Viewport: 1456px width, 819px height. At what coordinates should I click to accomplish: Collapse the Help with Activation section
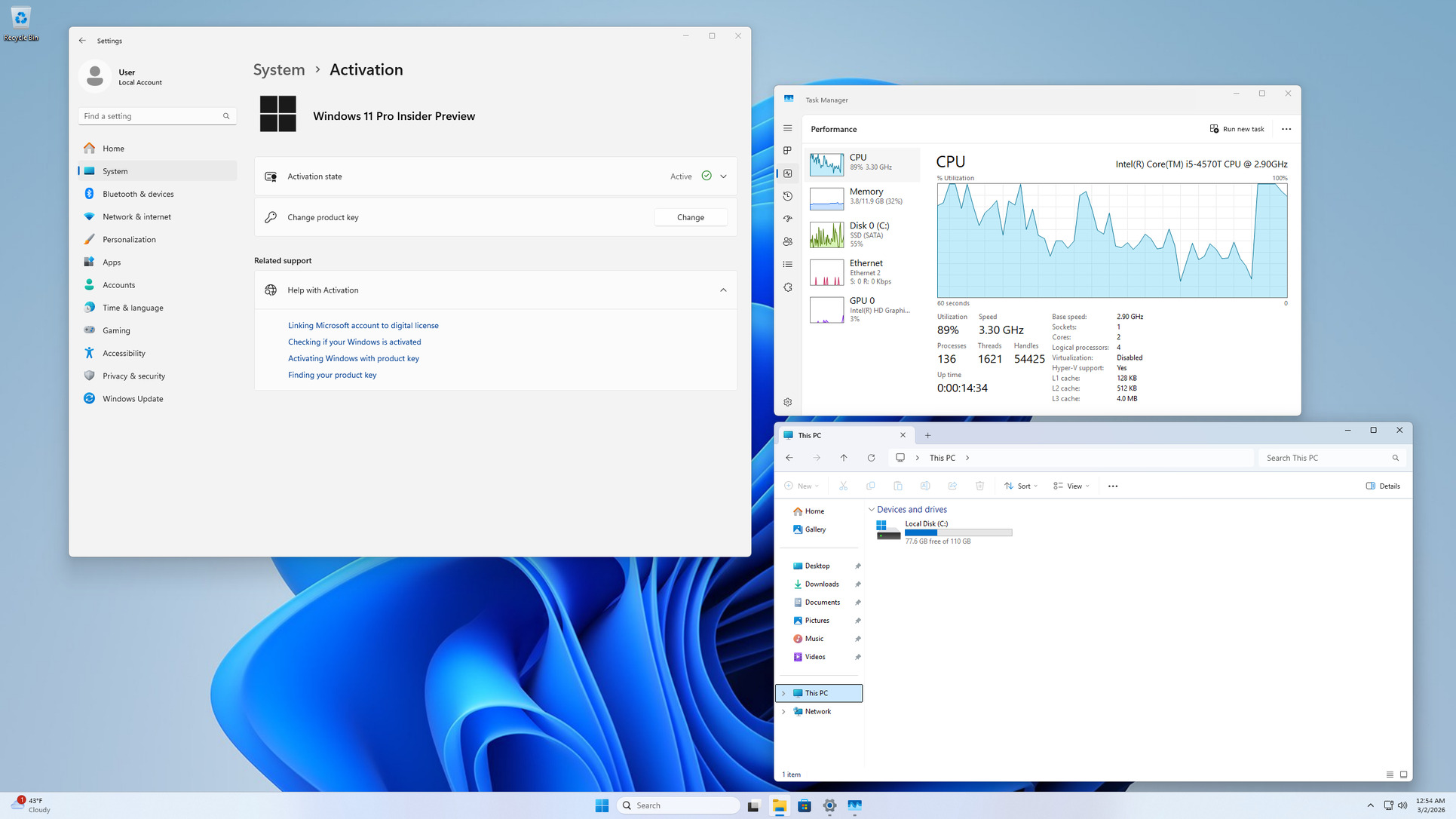coord(723,290)
